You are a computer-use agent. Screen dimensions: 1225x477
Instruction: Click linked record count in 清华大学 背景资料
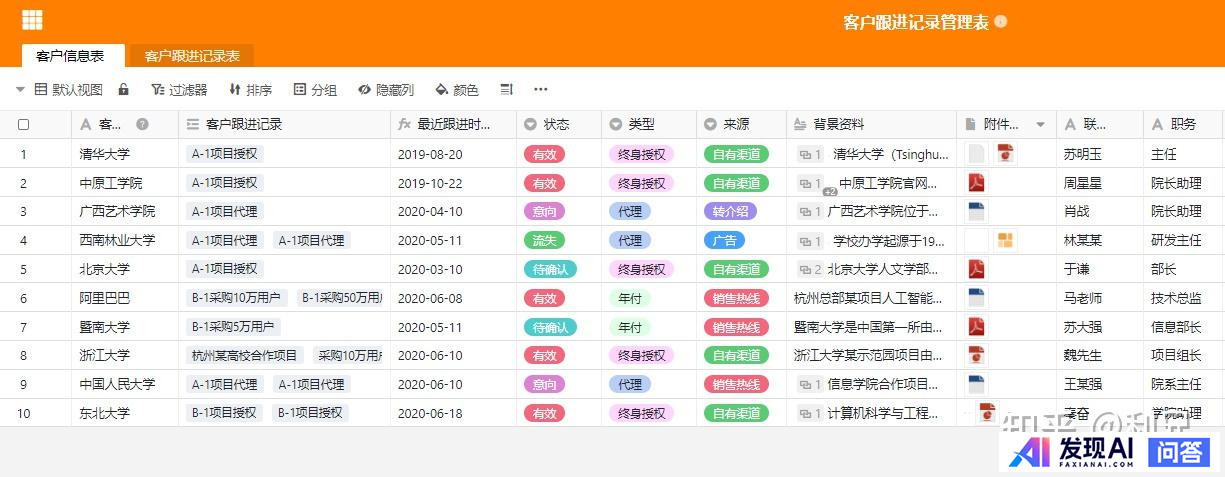coord(810,154)
